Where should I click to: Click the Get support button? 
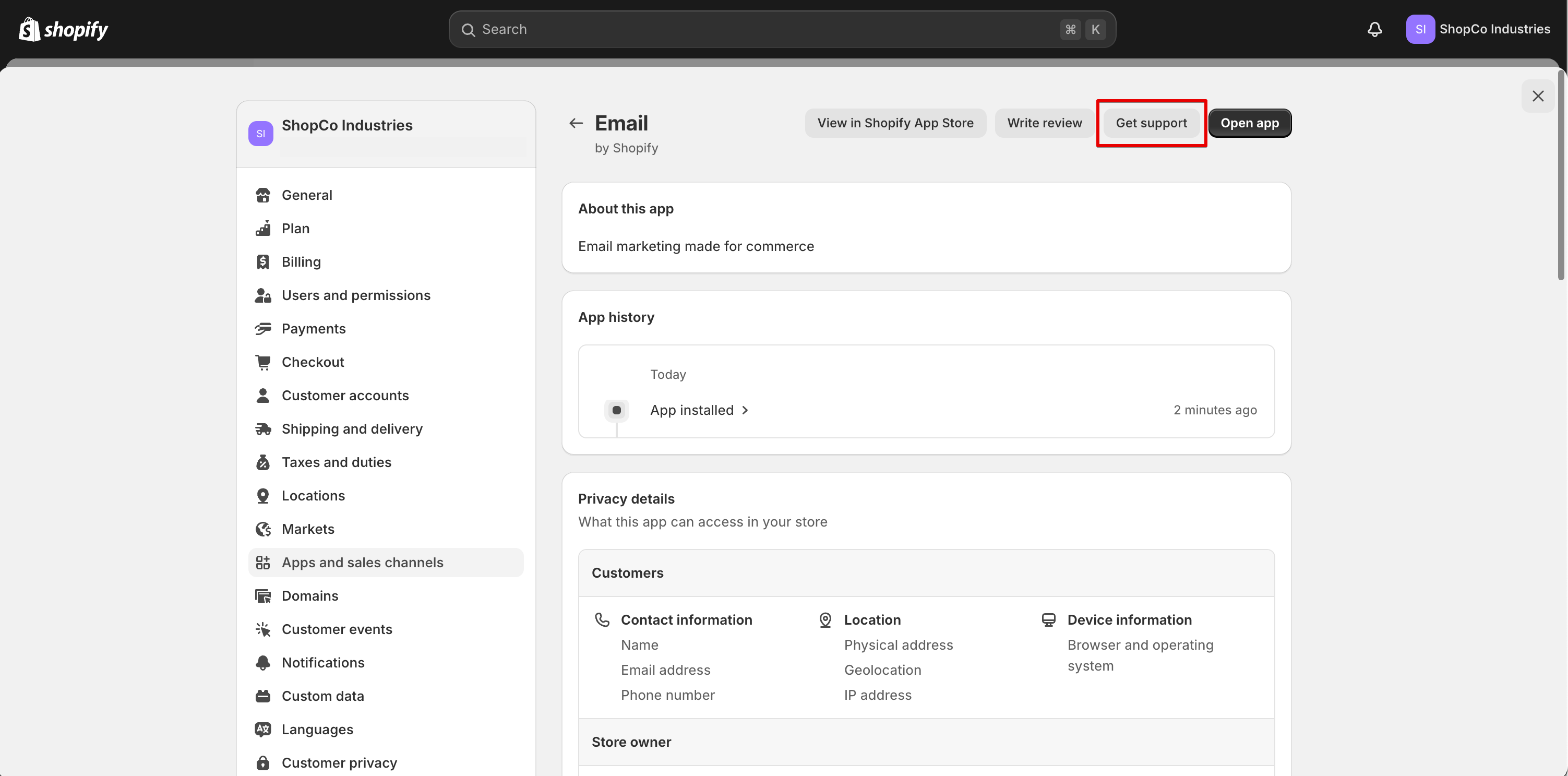point(1151,123)
